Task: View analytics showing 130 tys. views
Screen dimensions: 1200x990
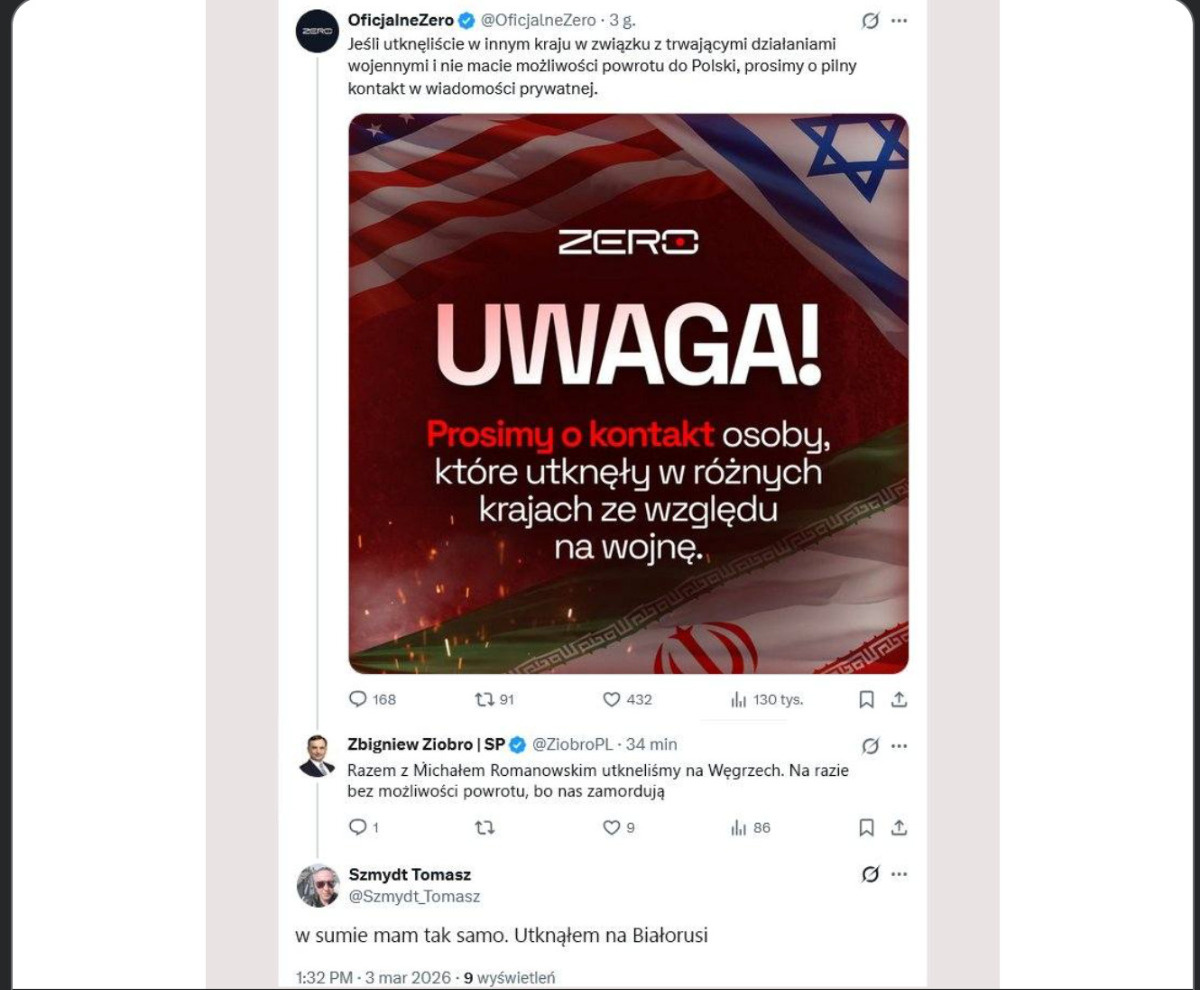Action: pos(767,700)
